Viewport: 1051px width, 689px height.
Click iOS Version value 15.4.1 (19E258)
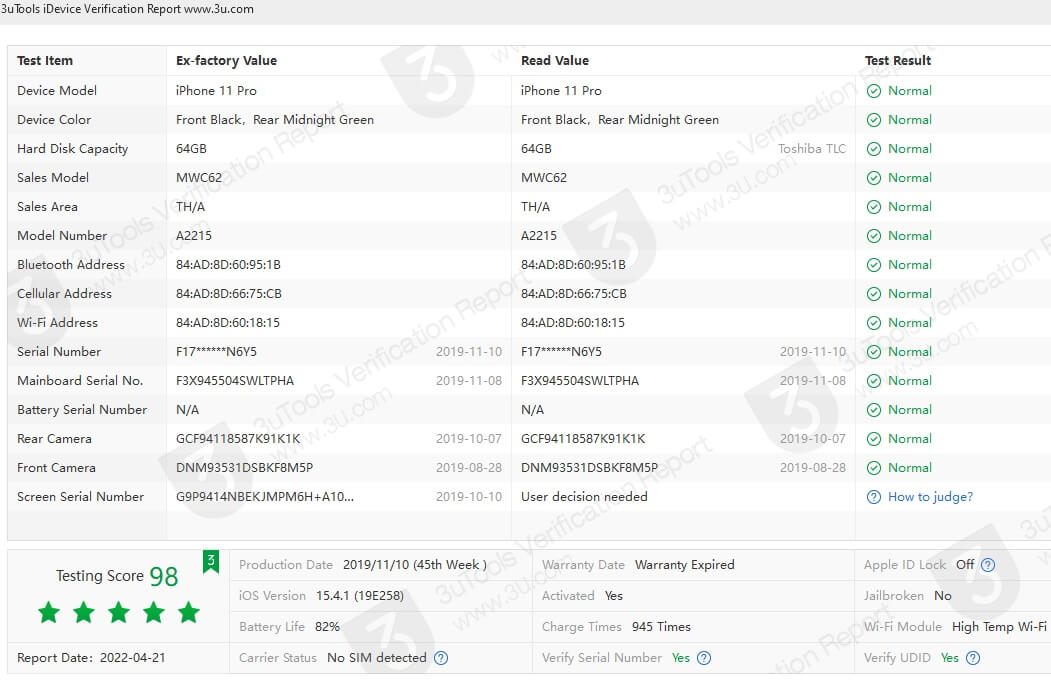pos(360,596)
